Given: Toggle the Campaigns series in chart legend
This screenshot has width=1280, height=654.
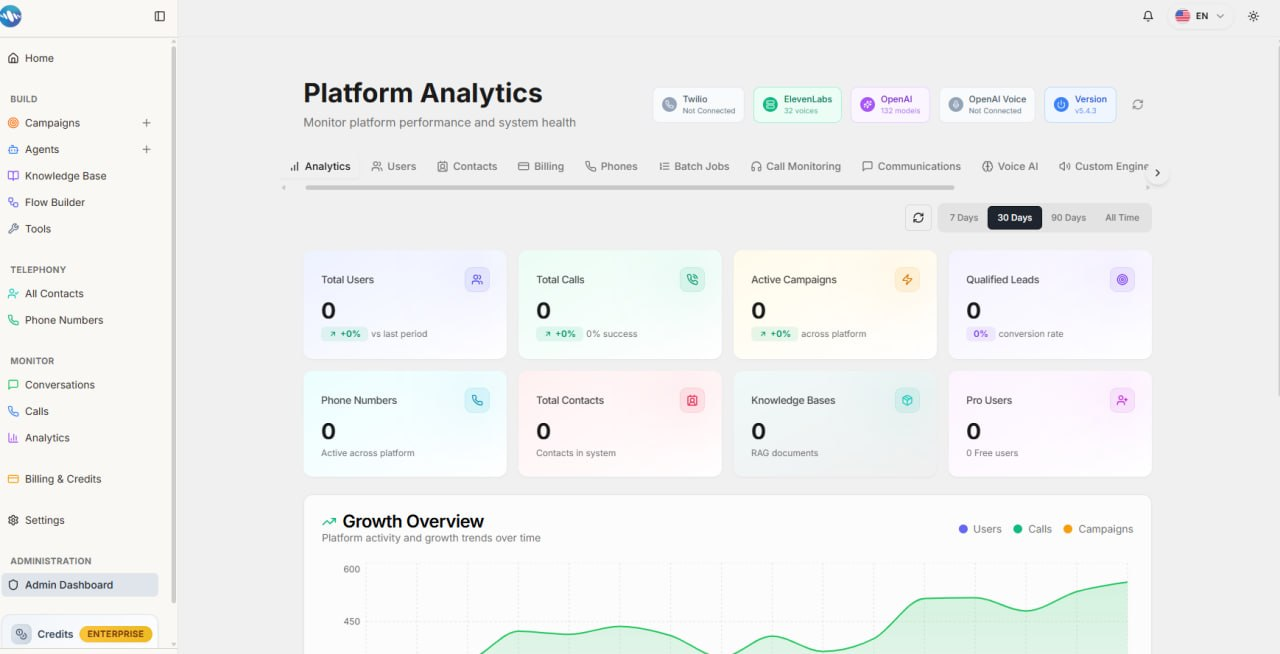Looking at the screenshot, I should [1098, 529].
